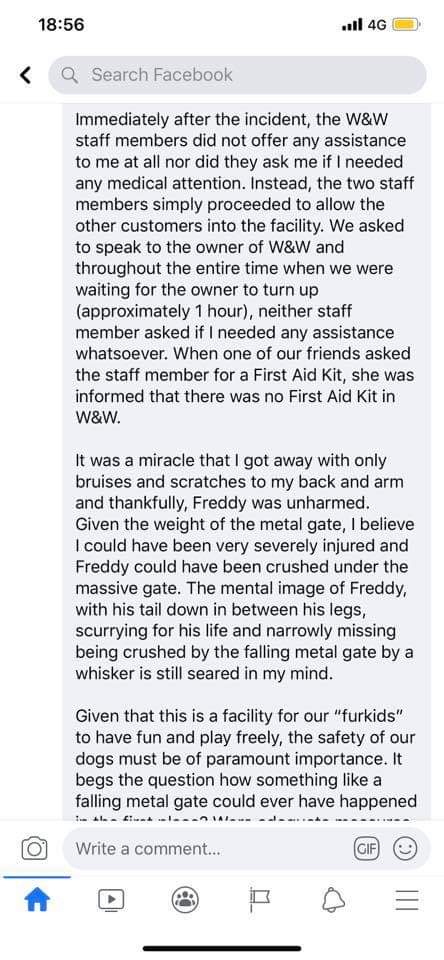Focus the Search Facebook field

point(237,75)
